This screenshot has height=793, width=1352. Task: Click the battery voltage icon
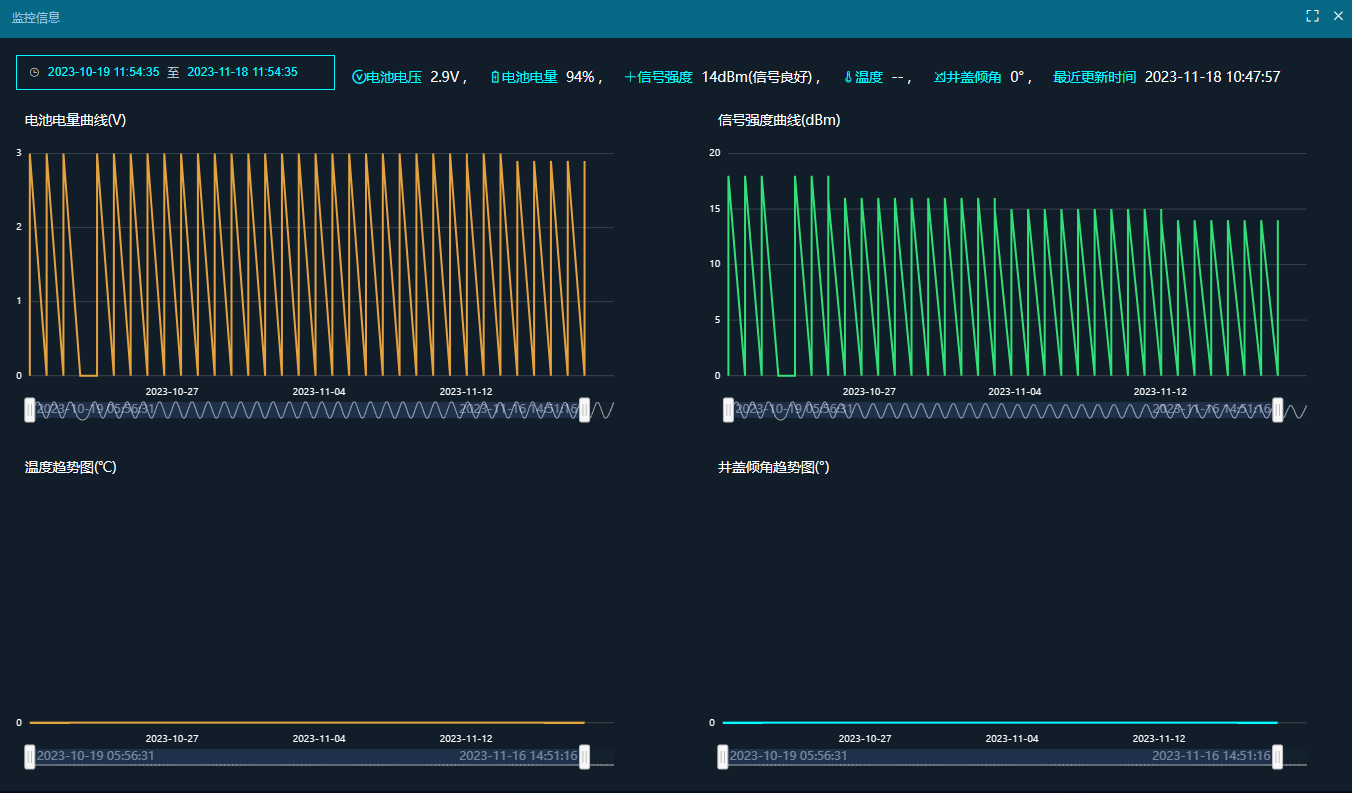point(359,77)
